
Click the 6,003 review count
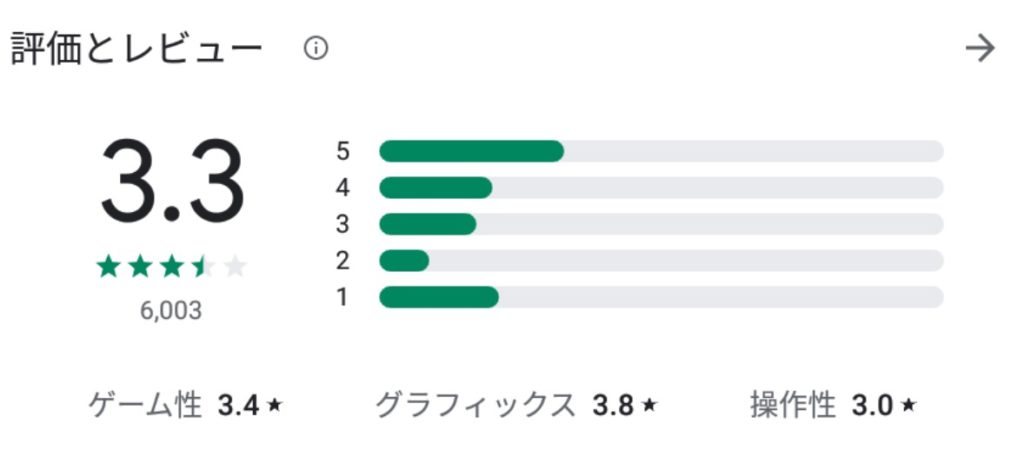171,311
